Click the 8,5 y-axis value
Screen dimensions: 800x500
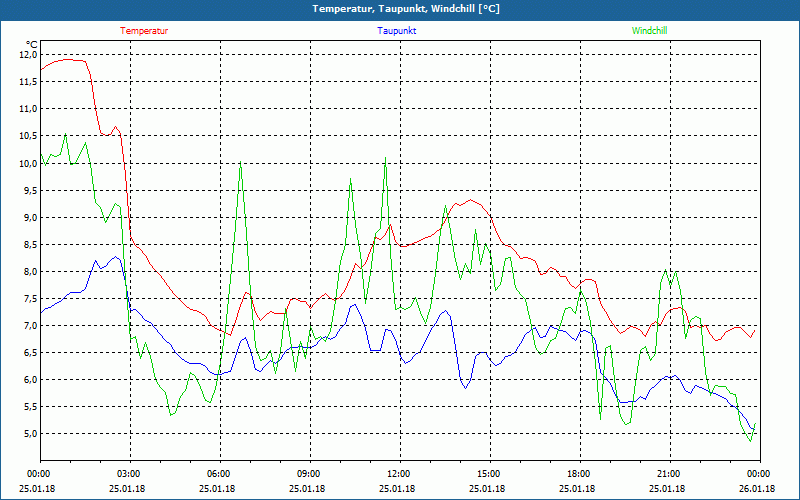pos(30,244)
